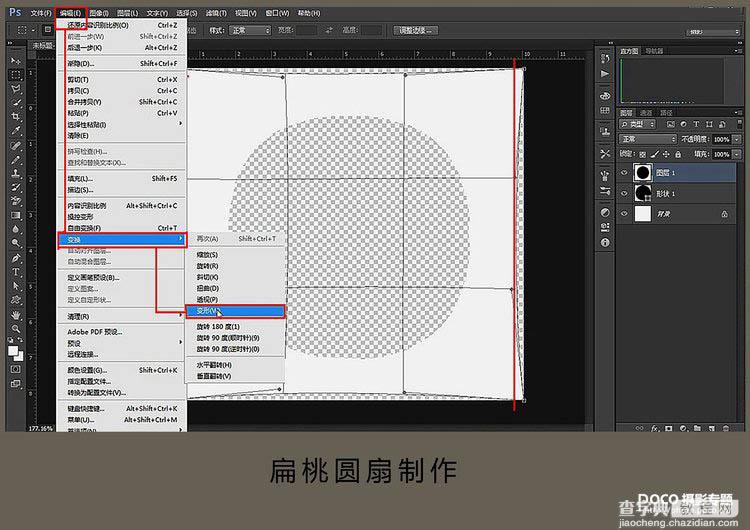Toggle lock image pixels brush icon
This screenshot has height=530, width=750.
click(654, 154)
